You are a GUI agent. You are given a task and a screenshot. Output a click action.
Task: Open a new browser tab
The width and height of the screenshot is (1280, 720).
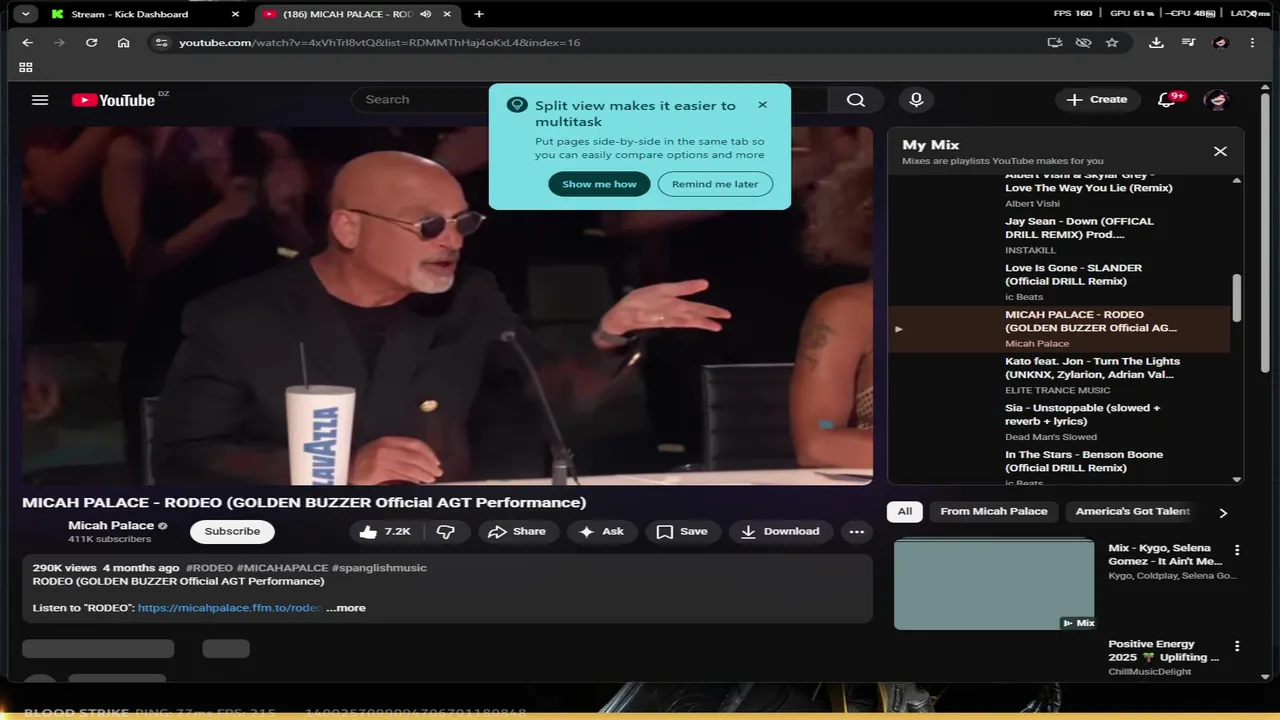479,14
